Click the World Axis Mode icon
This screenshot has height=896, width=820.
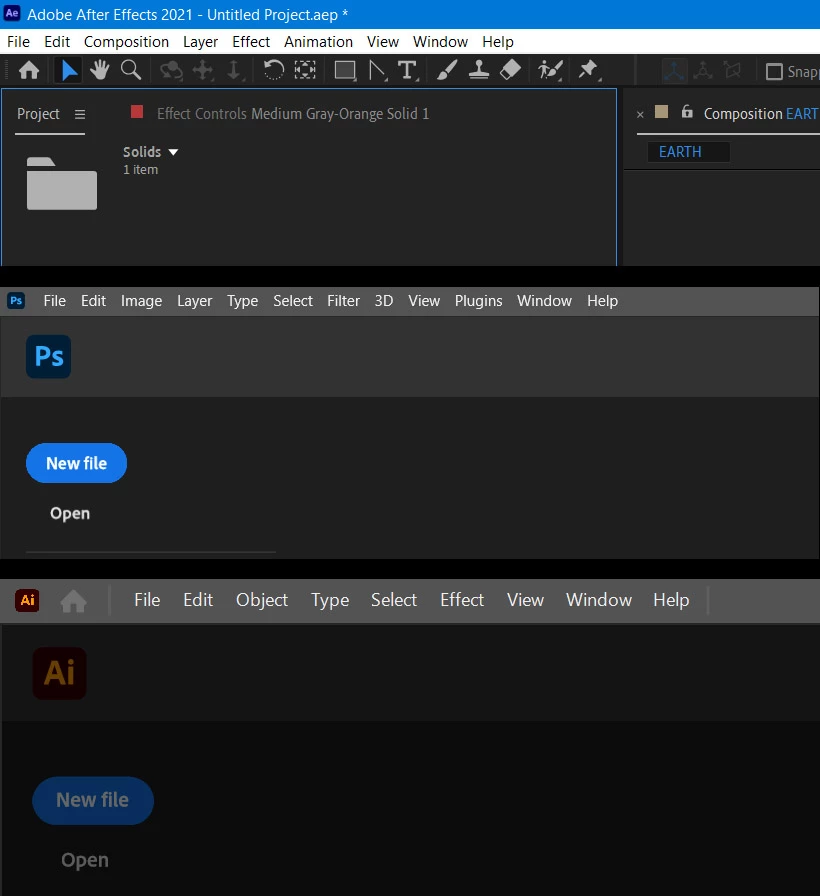point(703,71)
